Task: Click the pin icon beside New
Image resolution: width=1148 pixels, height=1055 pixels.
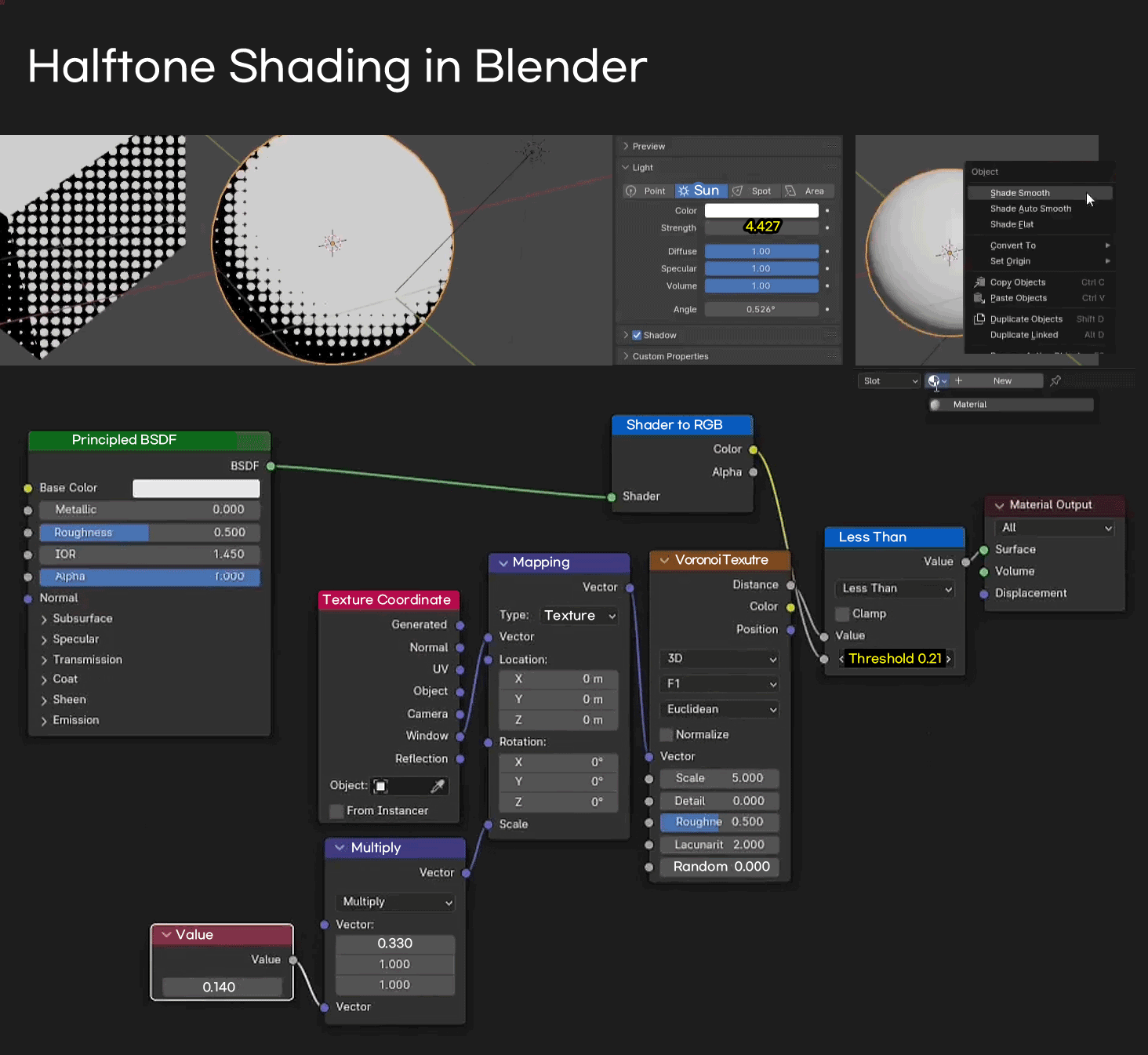Action: (1055, 380)
